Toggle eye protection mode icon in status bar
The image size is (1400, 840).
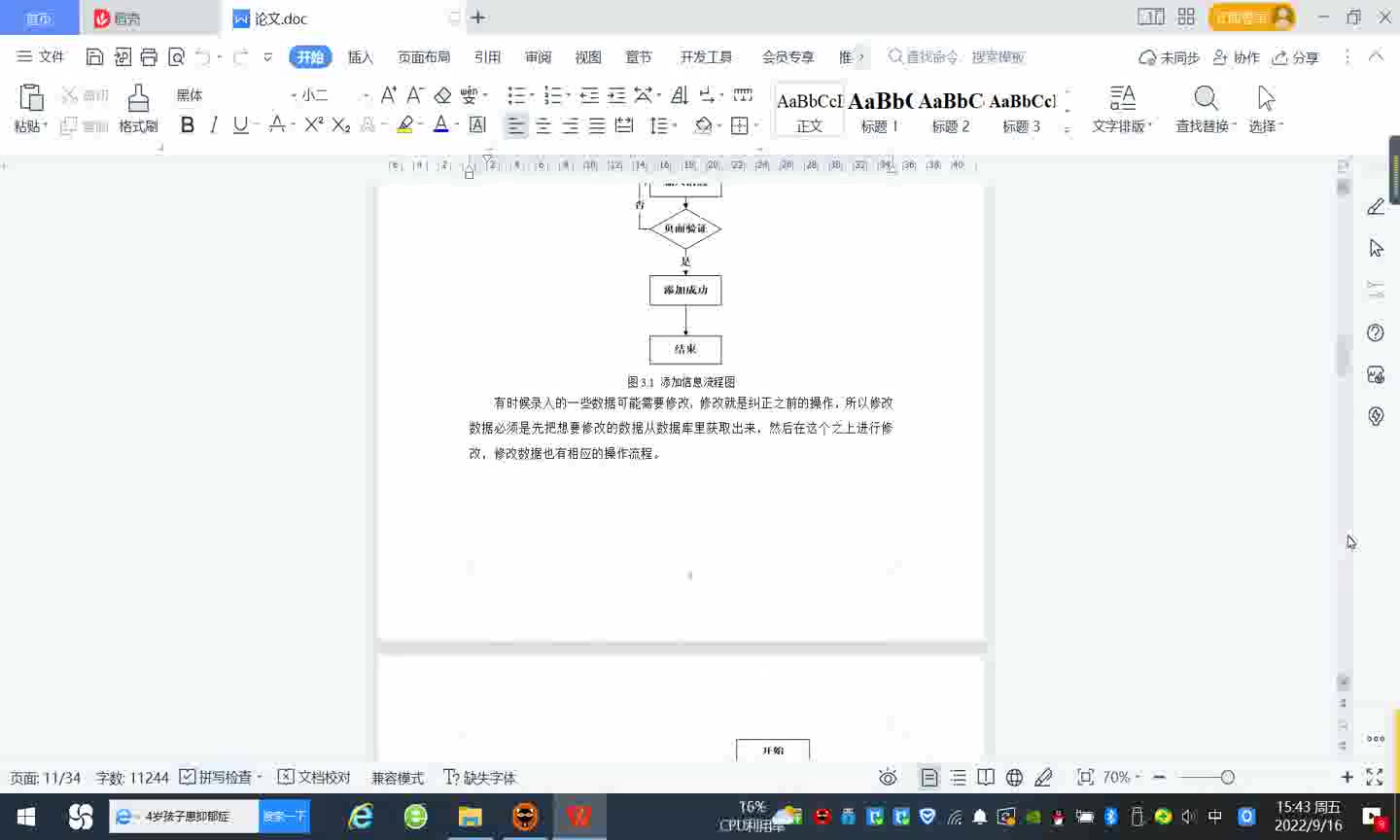(888, 777)
